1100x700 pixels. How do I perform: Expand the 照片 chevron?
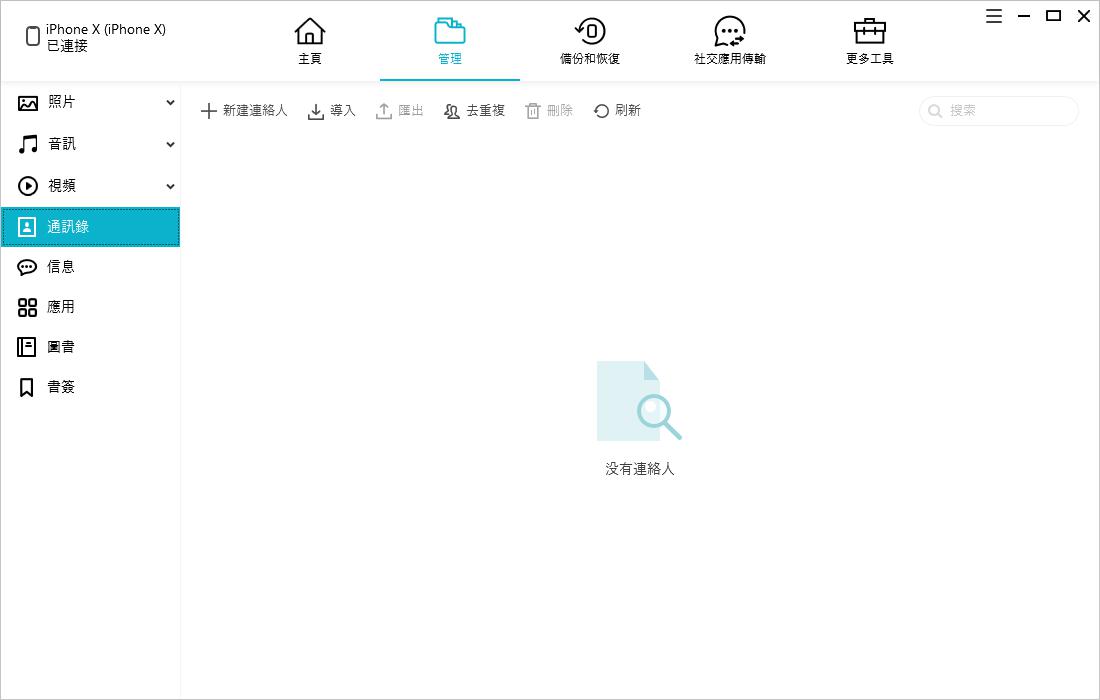pyautogui.click(x=170, y=103)
